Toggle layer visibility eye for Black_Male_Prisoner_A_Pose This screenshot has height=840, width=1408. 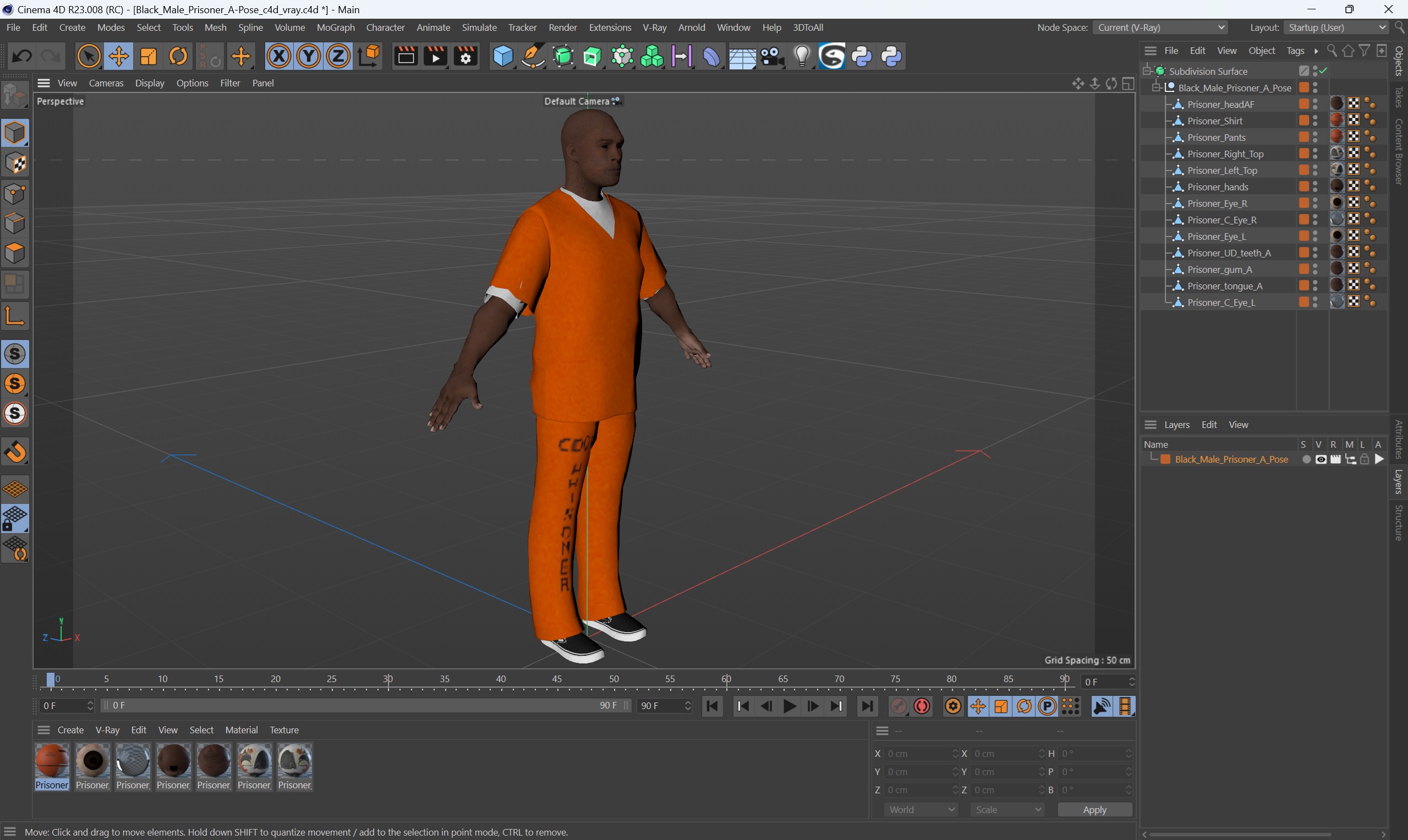(1321, 459)
